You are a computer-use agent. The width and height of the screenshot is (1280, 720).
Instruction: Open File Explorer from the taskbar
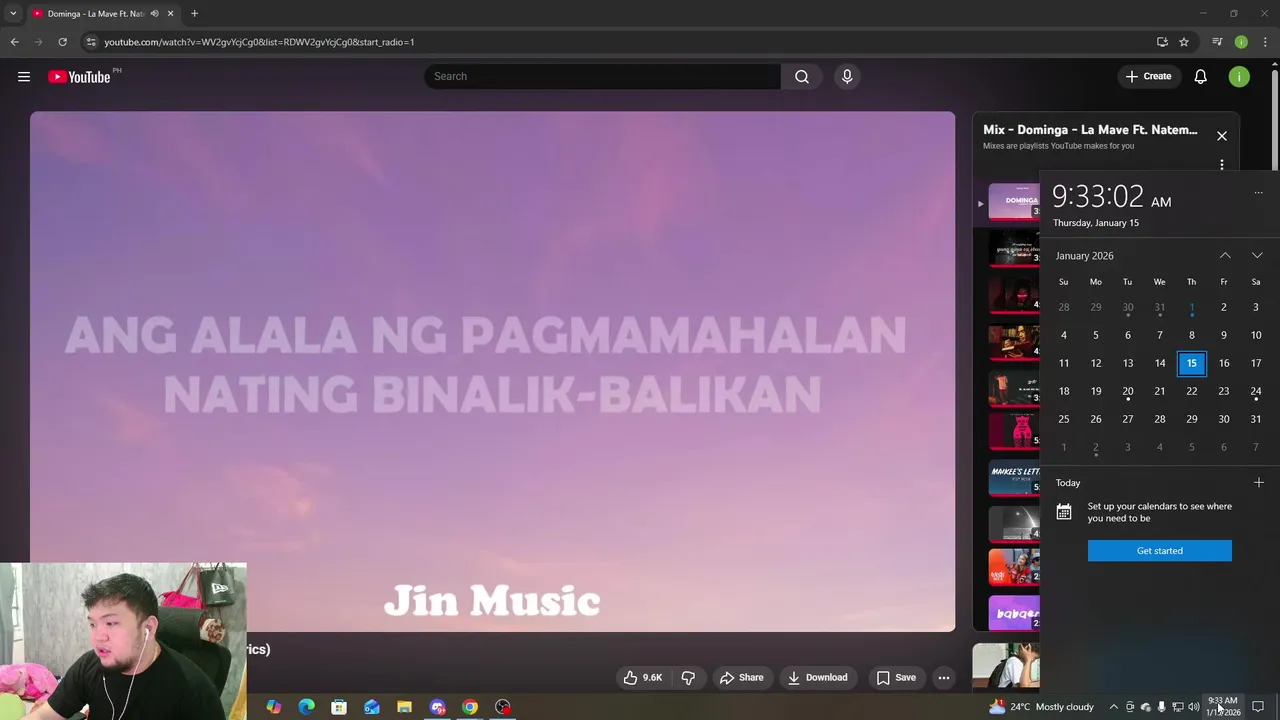404,707
